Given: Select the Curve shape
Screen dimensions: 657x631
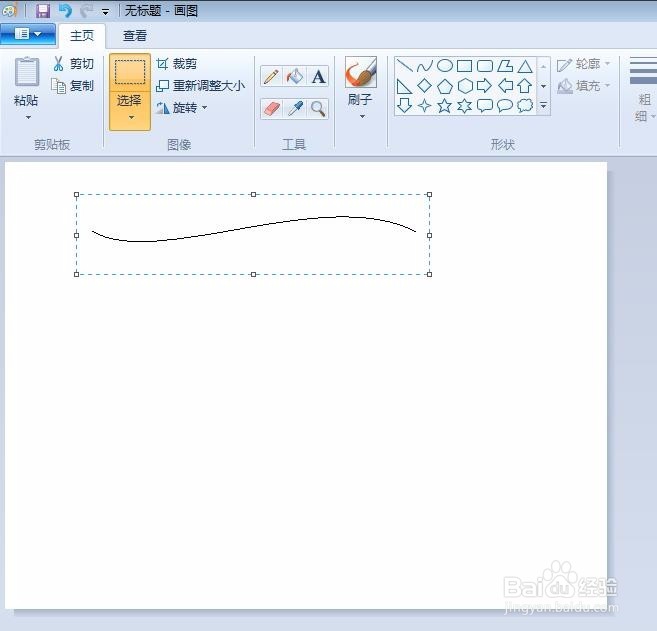Looking at the screenshot, I should (x=424, y=66).
